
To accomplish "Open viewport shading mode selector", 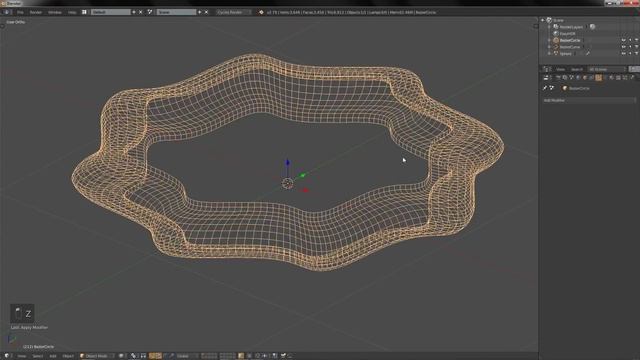I will [x=122, y=356].
